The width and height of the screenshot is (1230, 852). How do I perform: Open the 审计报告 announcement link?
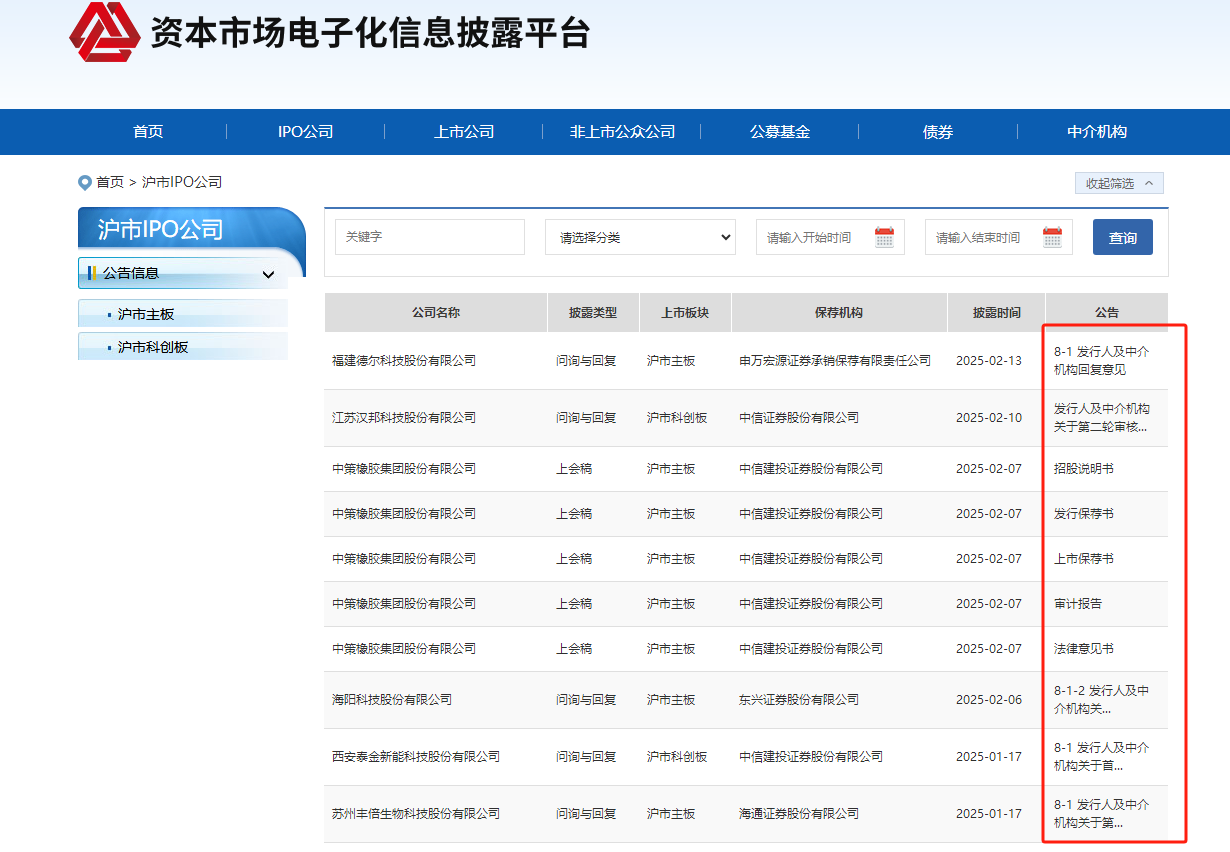coord(1078,604)
